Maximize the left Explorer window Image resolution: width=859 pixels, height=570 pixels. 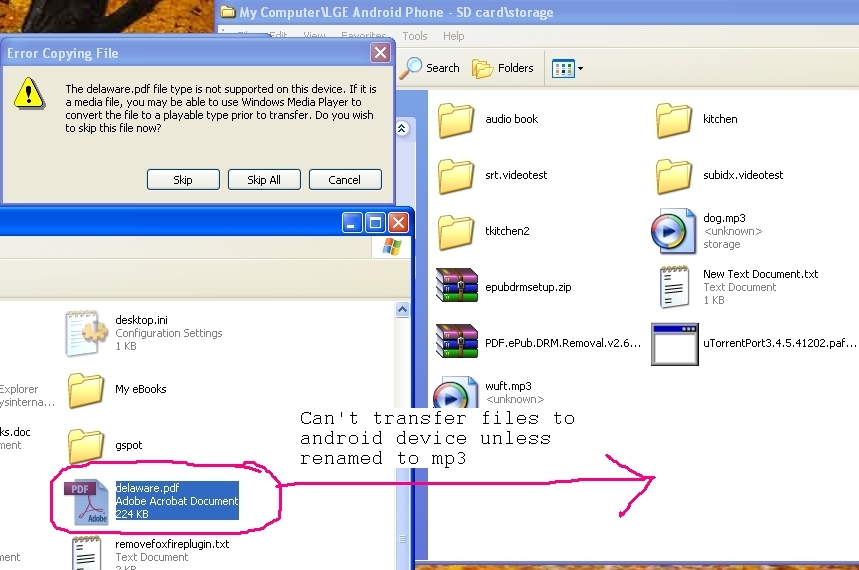tap(375, 223)
